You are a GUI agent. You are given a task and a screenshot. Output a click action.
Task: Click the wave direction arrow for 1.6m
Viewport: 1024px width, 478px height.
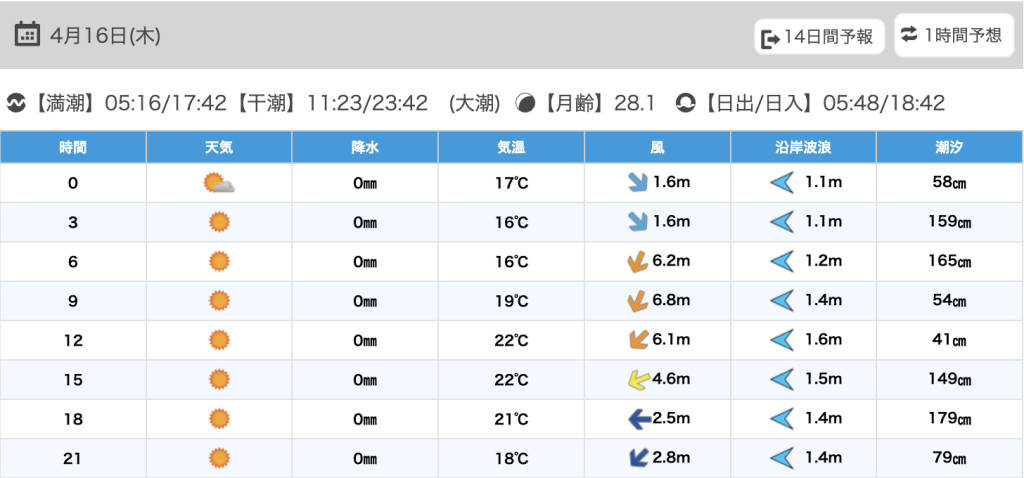[x=781, y=340]
